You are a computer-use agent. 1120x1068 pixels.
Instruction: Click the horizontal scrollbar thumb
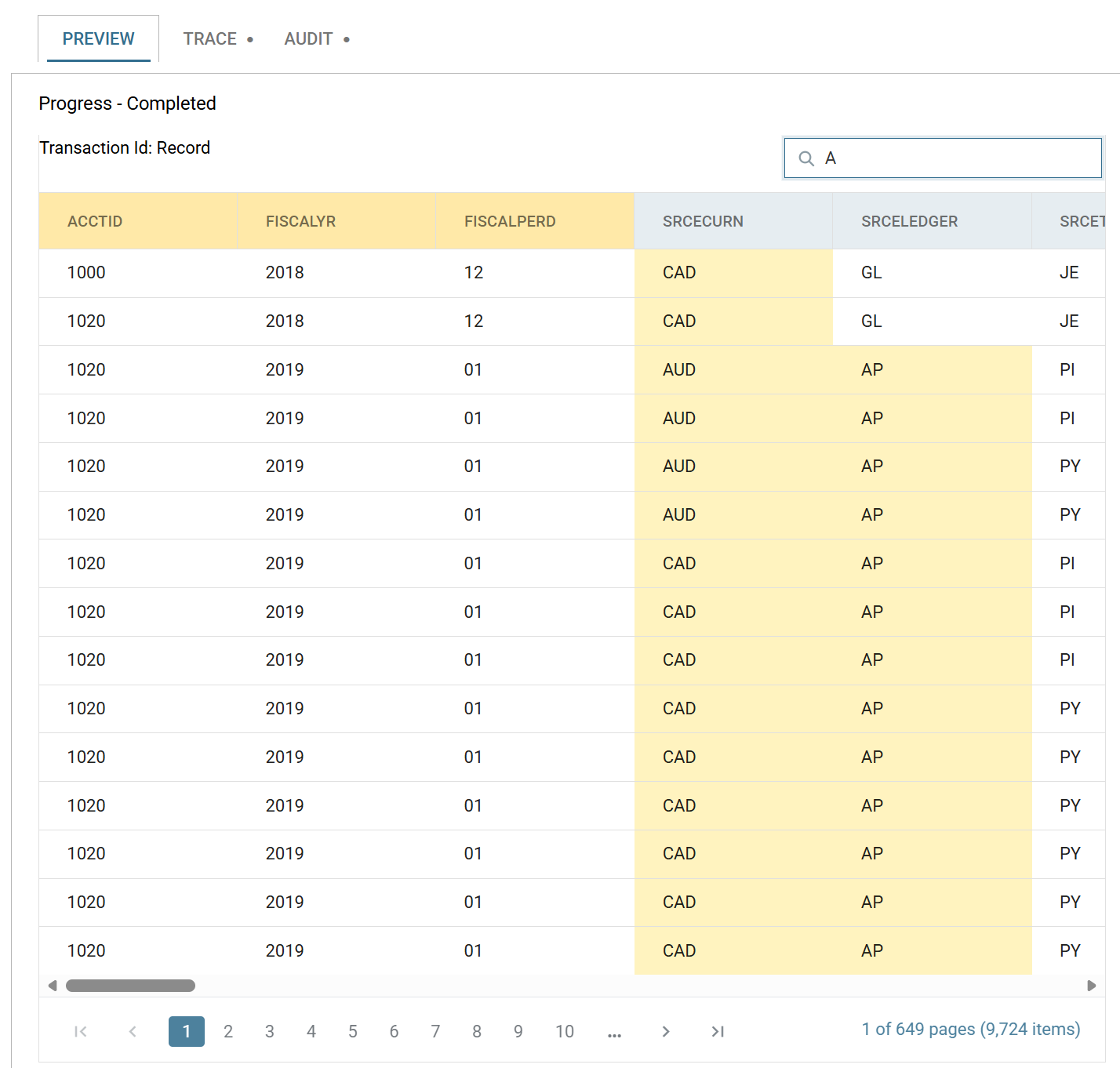[x=130, y=986]
